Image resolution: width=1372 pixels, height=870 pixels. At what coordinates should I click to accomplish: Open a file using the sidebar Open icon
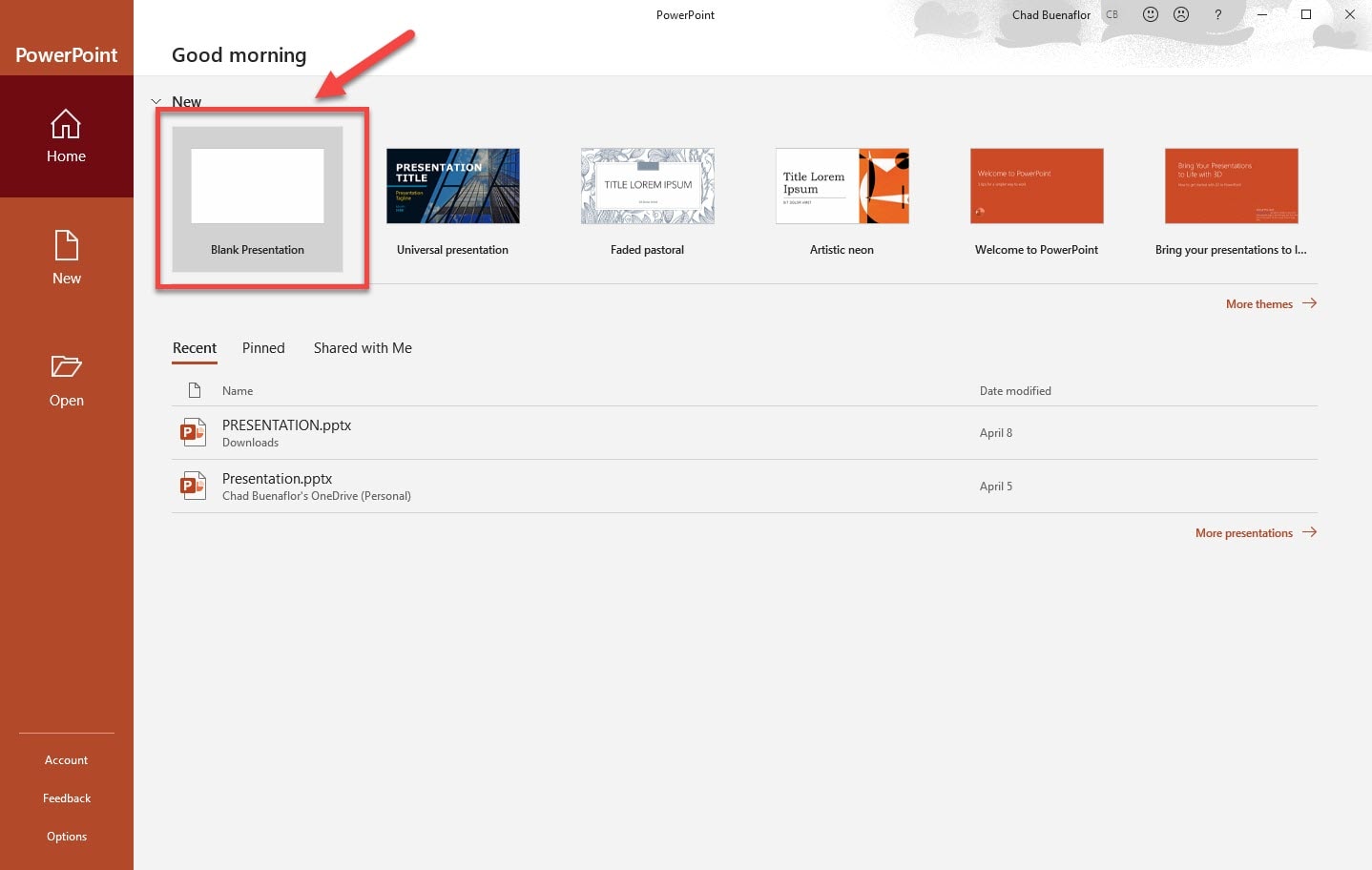coord(66,380)
